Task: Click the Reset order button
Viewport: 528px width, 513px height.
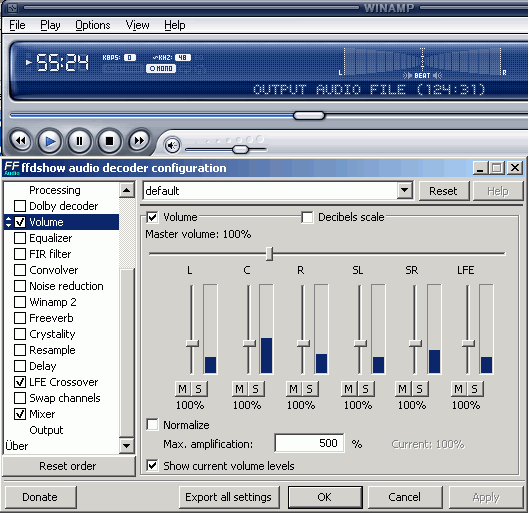Action: (x=68, y=466)
